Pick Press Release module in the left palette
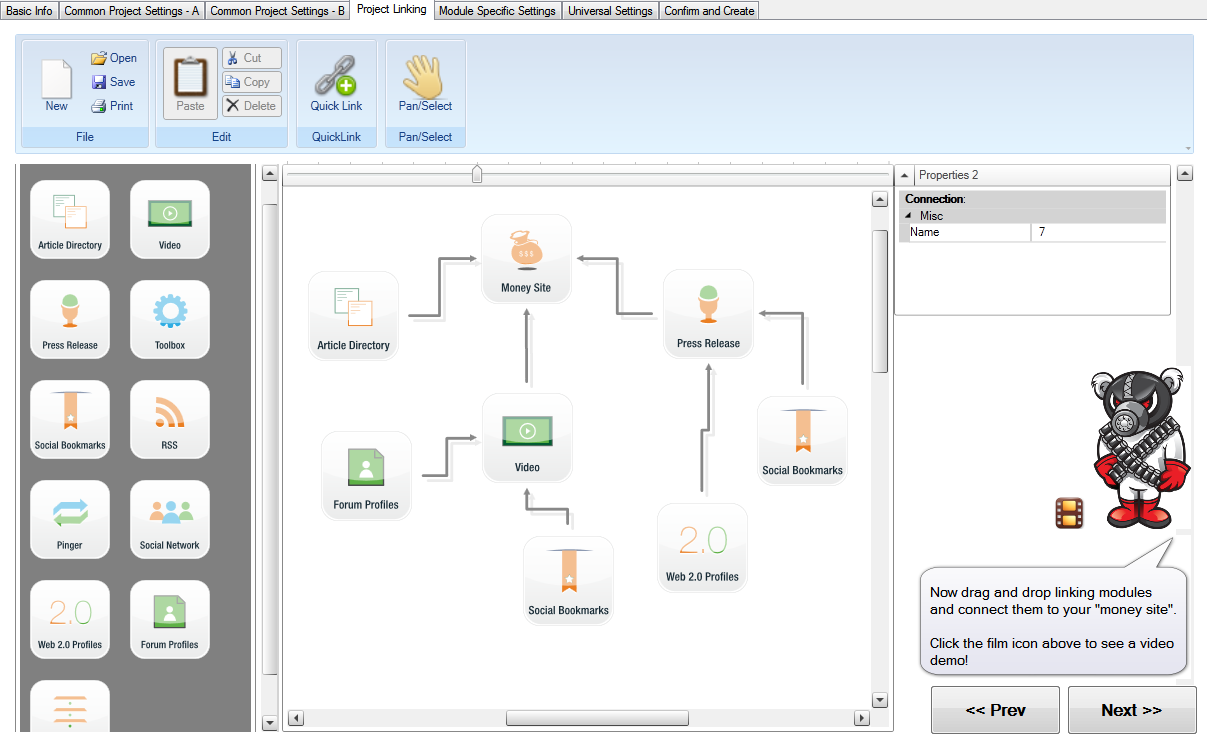 tap(70, 320)
